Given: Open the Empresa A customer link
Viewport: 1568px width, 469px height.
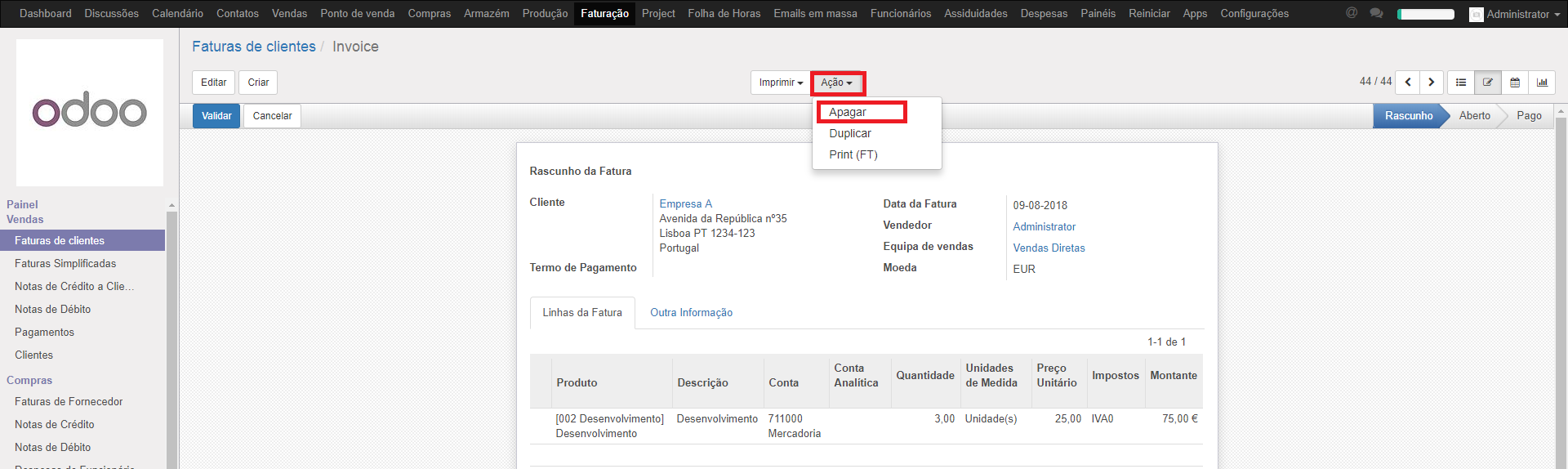Looking at the screenshot, I should click(685, 203).
